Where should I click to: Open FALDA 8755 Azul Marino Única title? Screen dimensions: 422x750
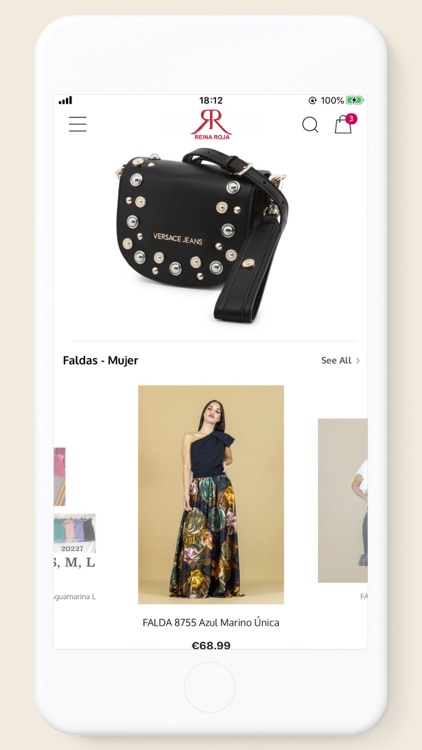pyautogui.click(x=211, y=623)
